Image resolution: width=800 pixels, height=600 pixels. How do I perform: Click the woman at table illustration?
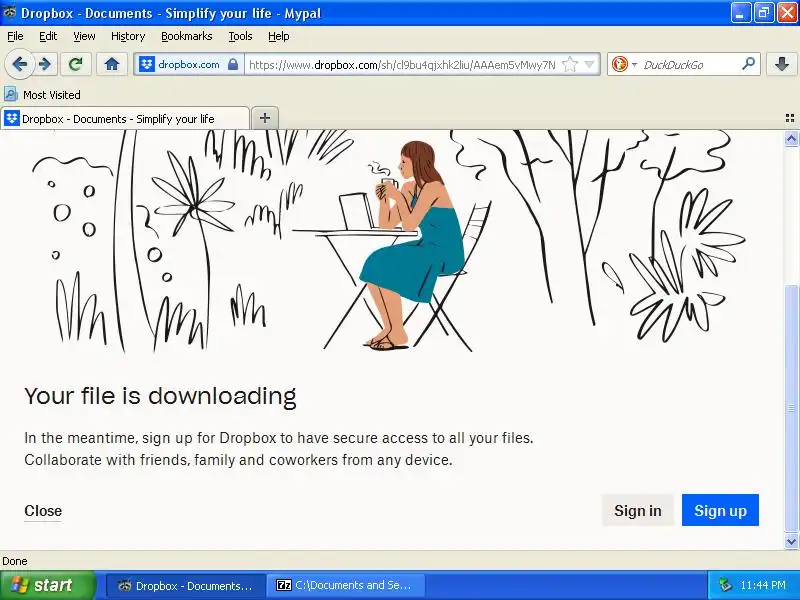click(394, 247)
